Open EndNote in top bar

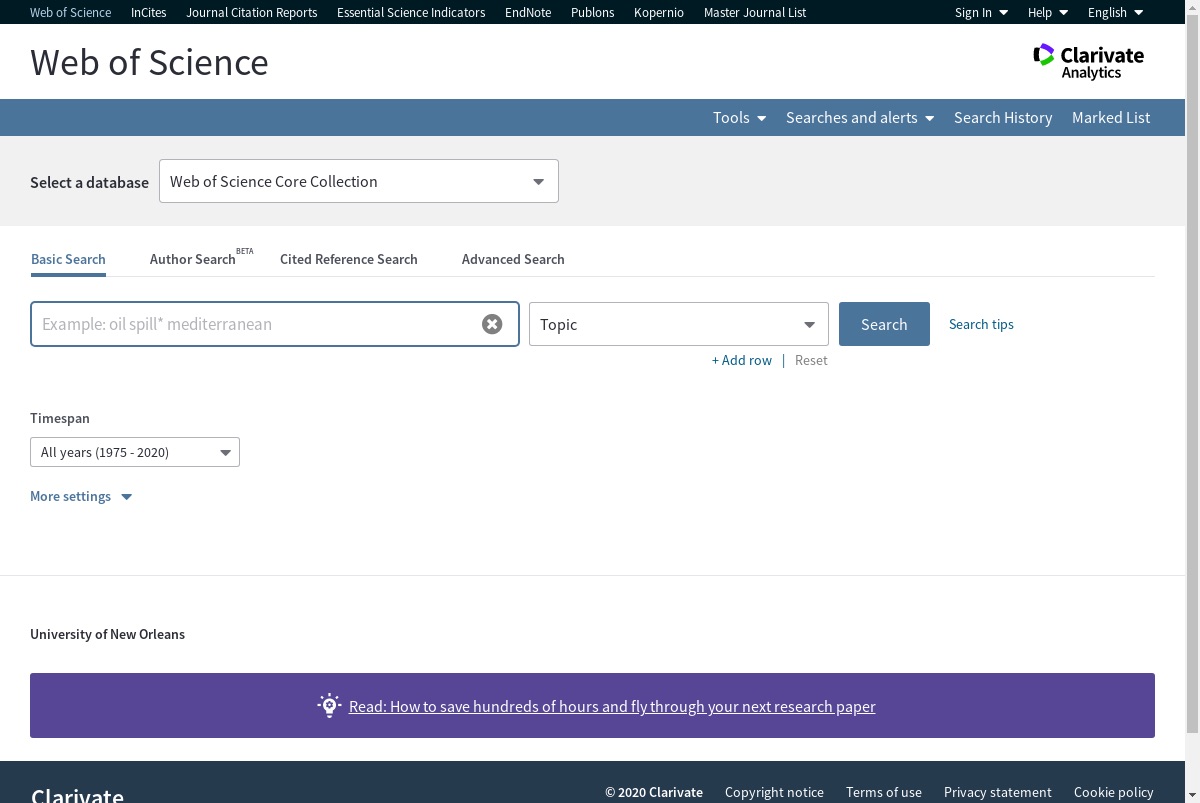[x=528, y=12]
